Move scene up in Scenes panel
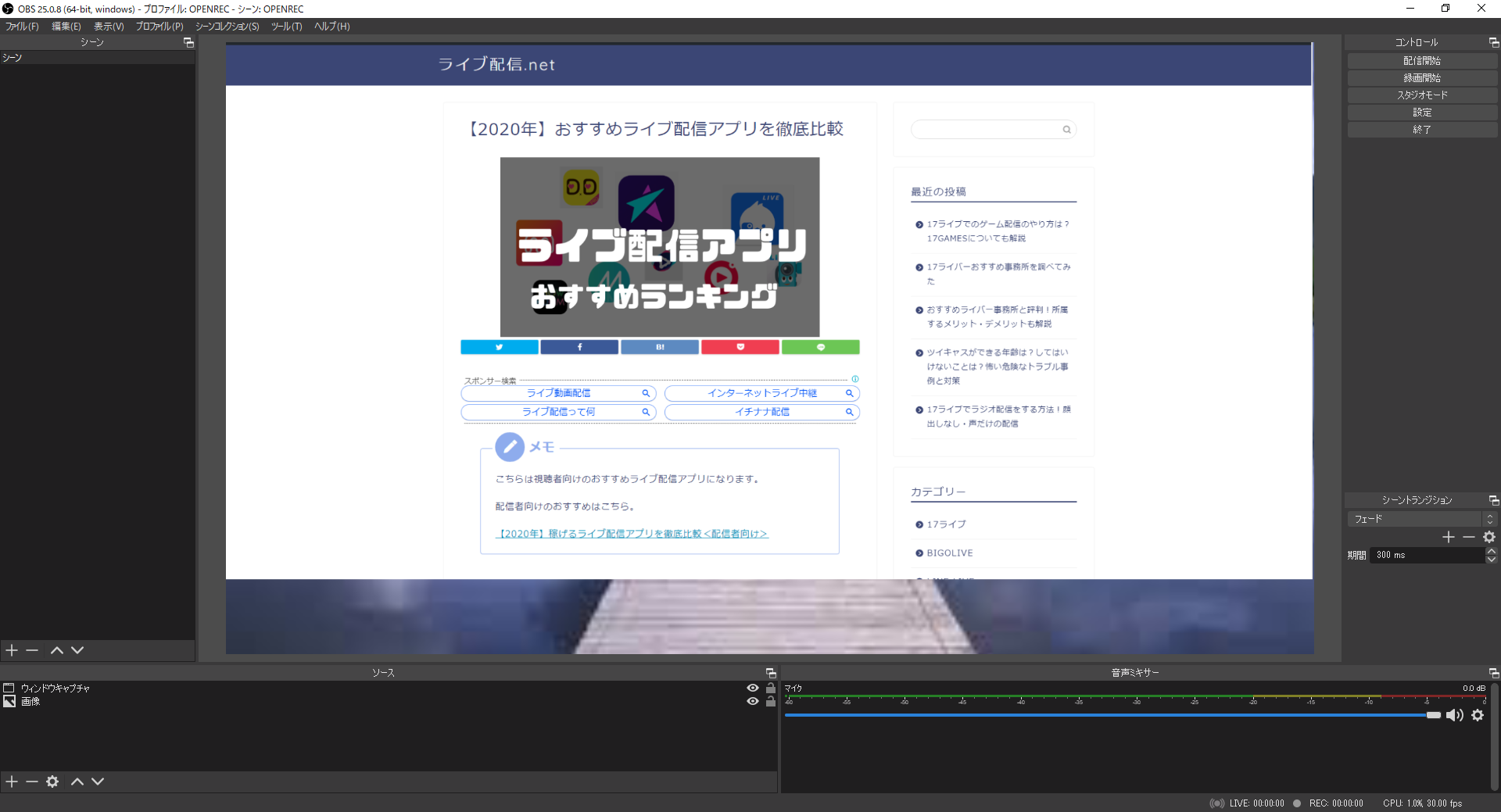The image size is (1501, 812). tap(57, 650)
